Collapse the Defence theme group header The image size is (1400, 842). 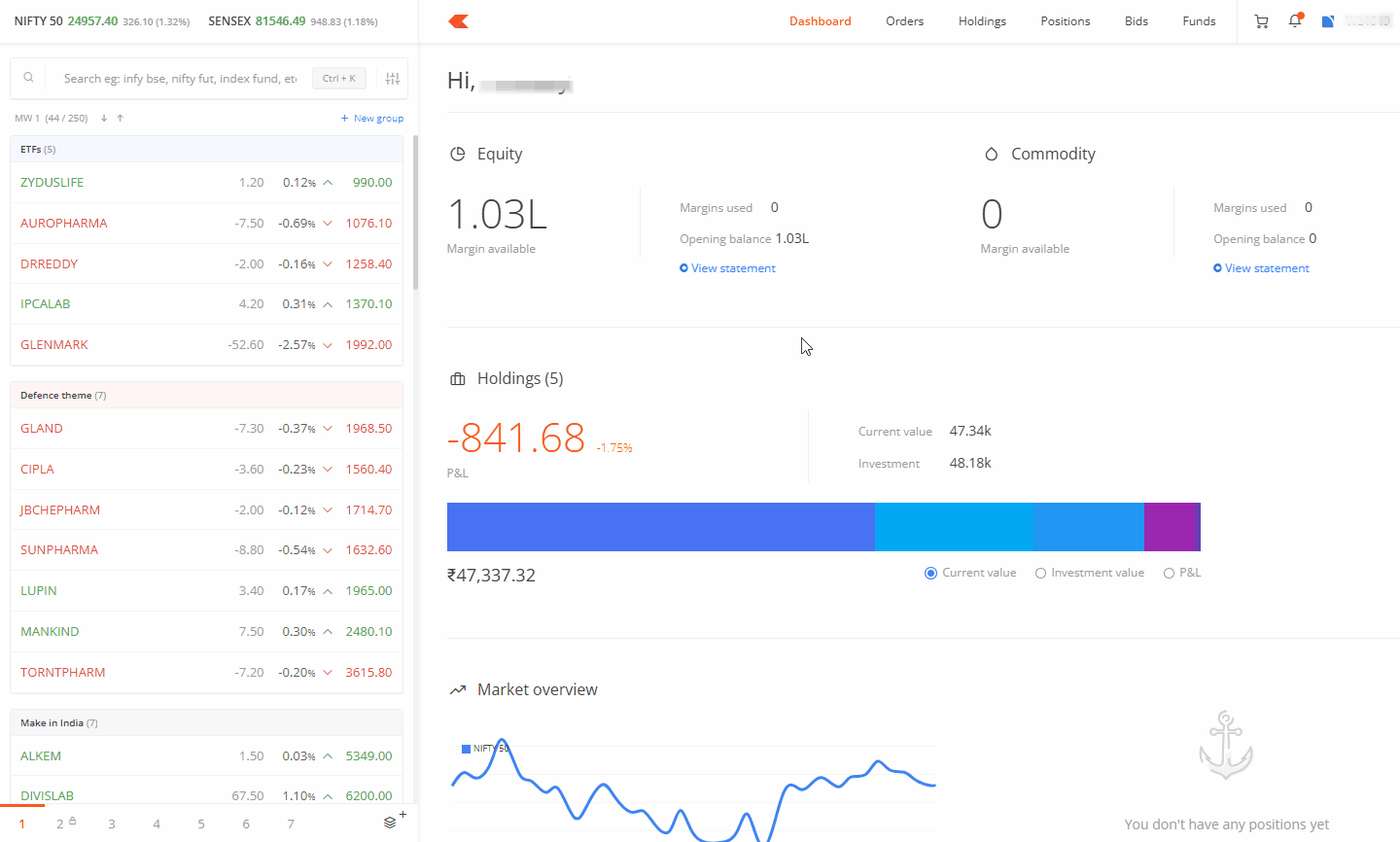click(x=206, y=396)
